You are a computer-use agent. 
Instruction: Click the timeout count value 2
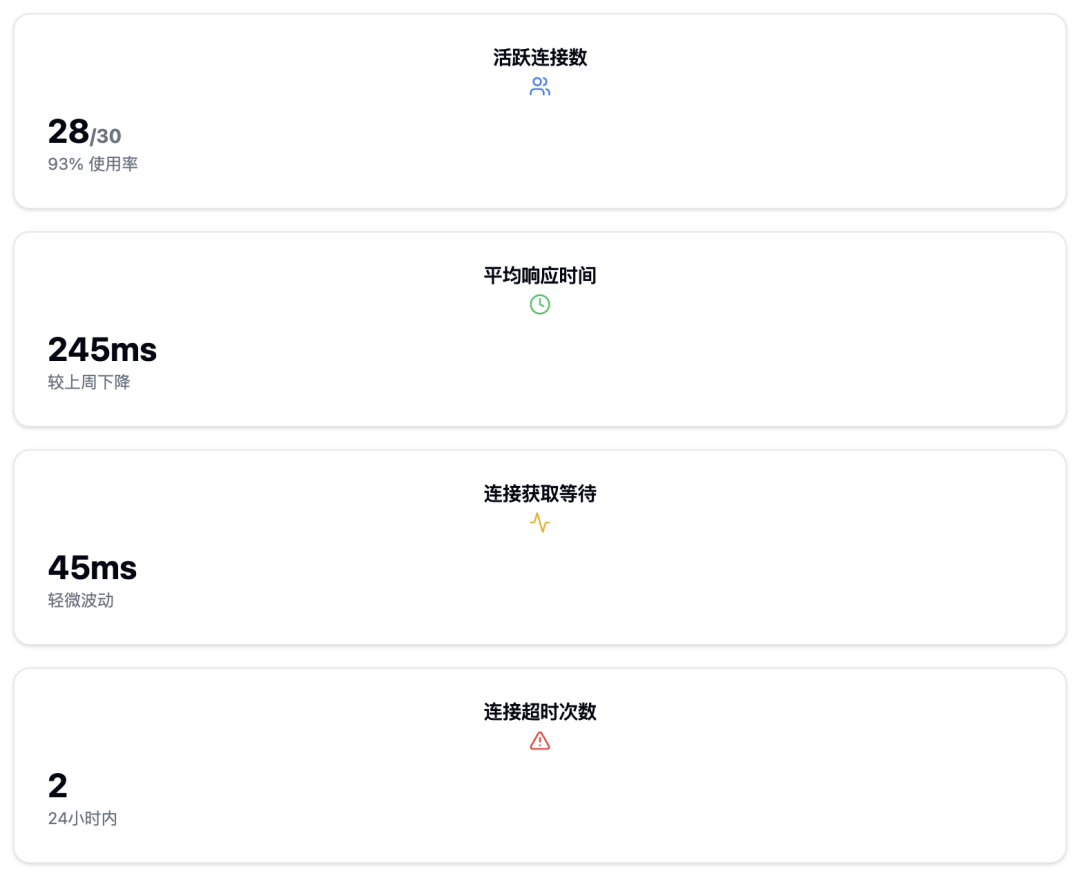click(58, 786)
